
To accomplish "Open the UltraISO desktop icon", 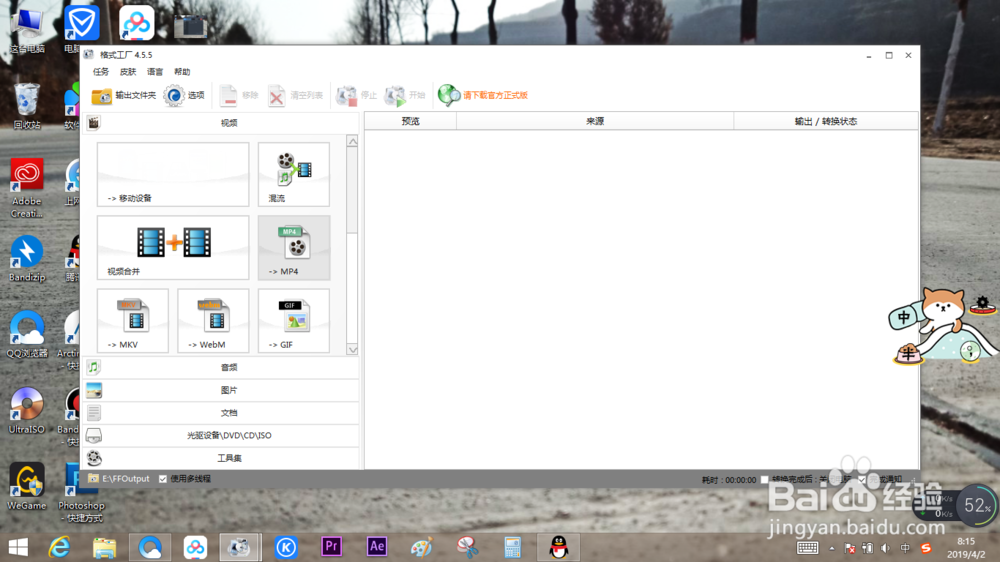I will click(x=27, y=411).
